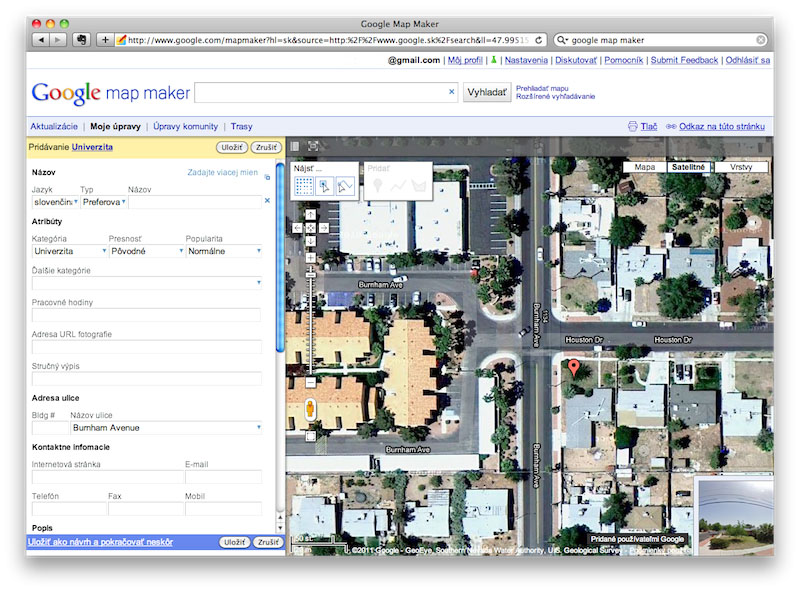Pan the map down with arrow
The height and width of the screenshot is (592, 800).
(310, 240)
